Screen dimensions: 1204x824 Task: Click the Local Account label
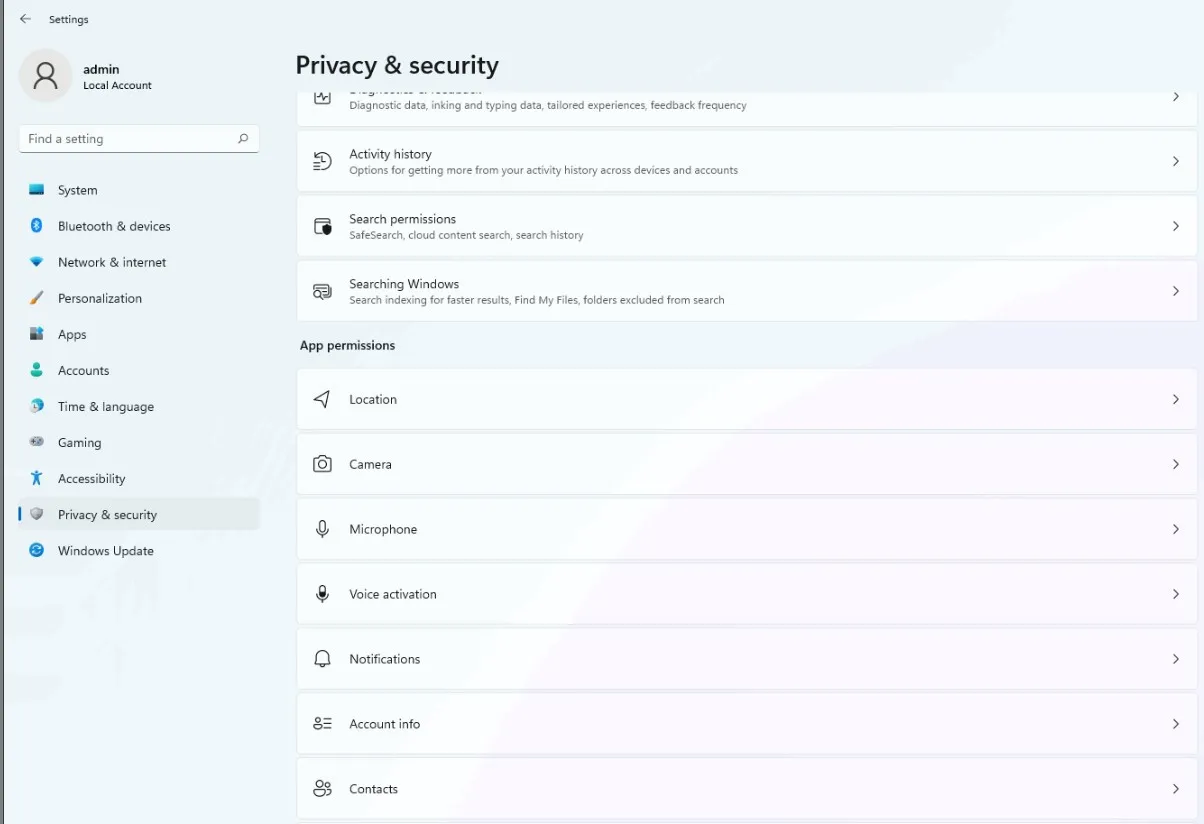(x=117, y=86)
